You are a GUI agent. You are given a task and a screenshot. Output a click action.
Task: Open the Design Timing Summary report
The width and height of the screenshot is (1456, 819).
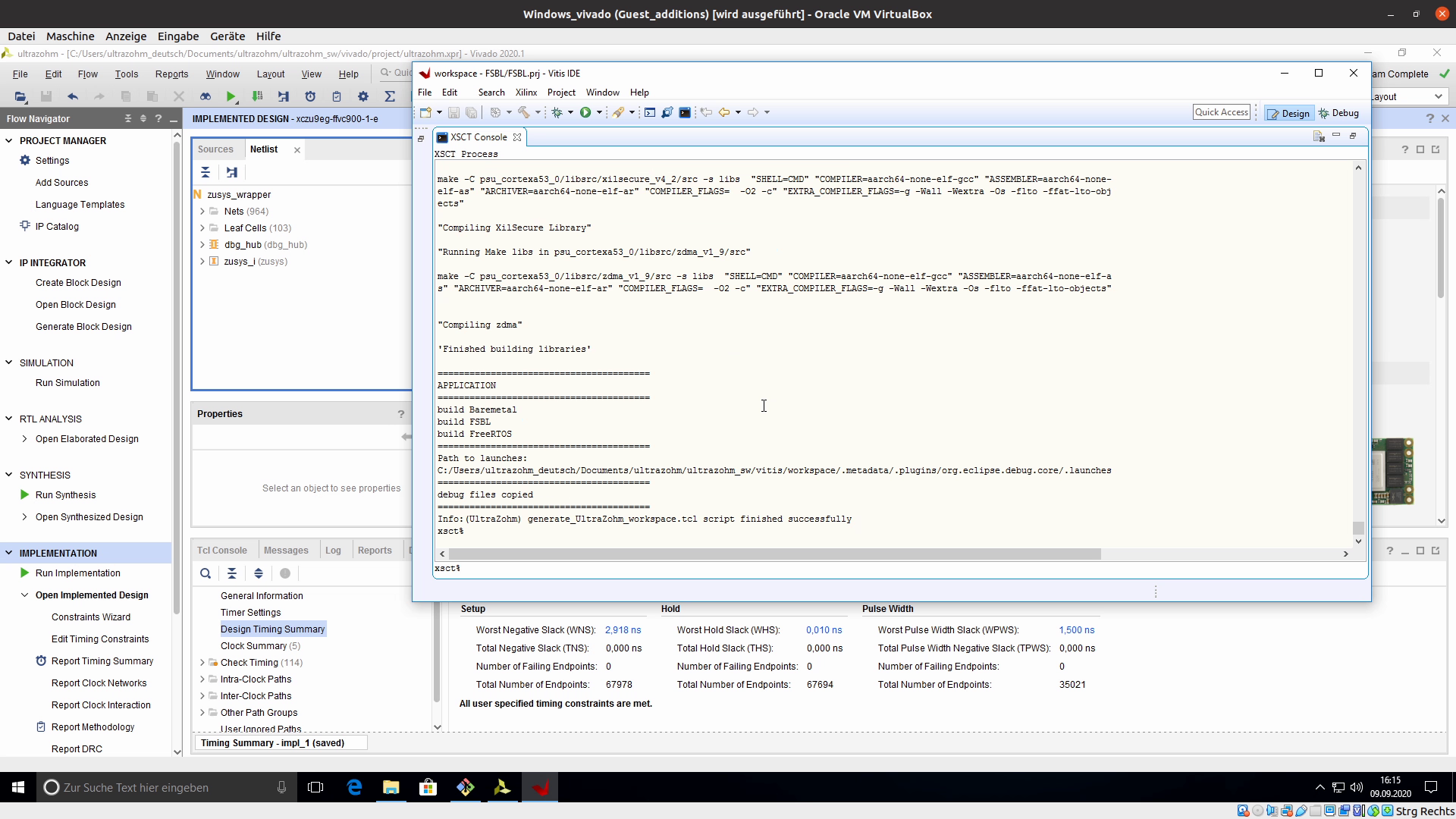[x=273, y=629]
